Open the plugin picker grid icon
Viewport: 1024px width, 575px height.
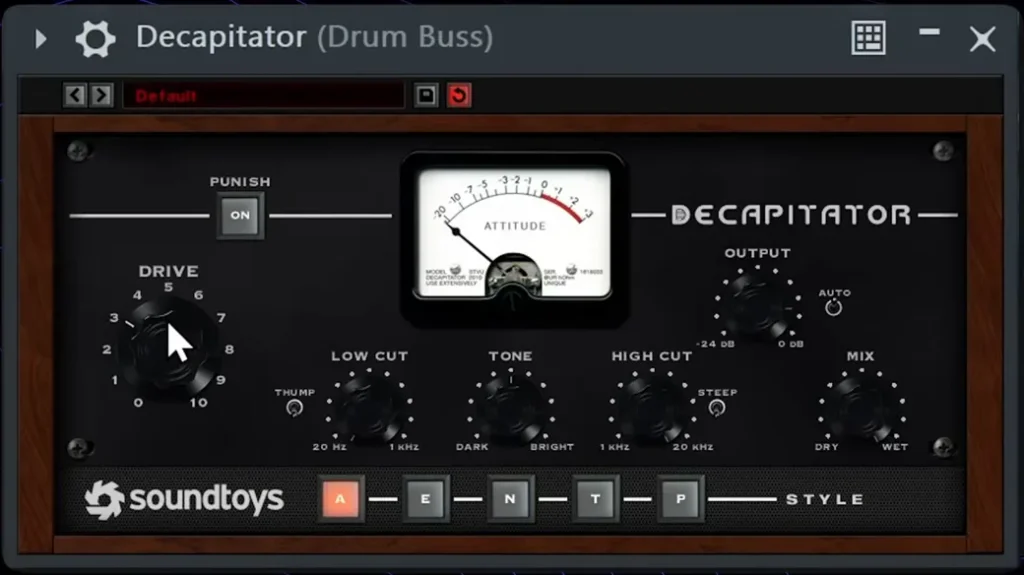pyautogui.click(x=869, y=38)
